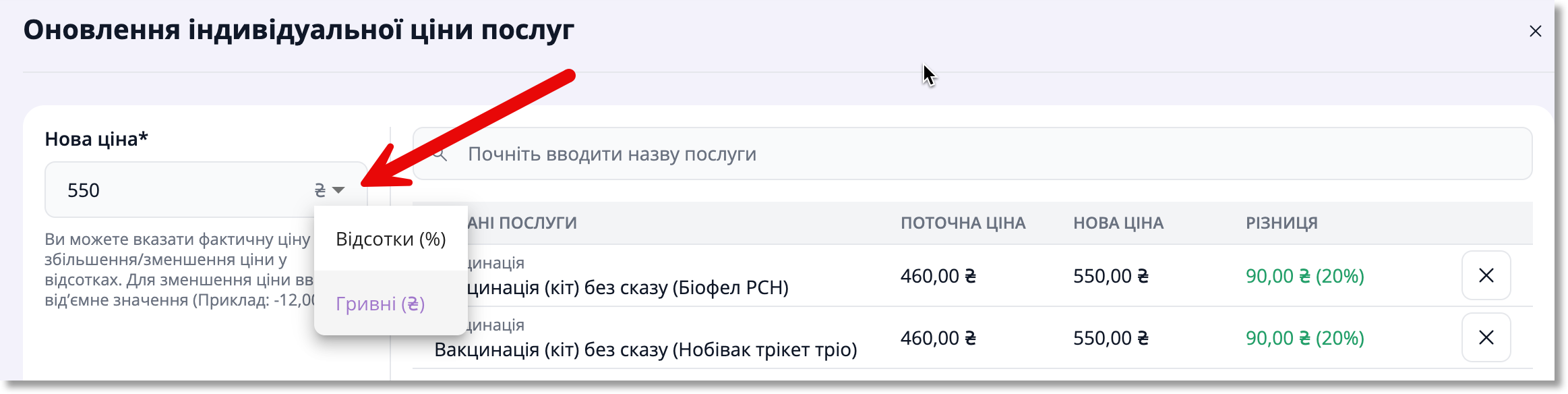Click the ПОТОЧНА ЦІНА column header
The height and width of the screenshot is (394, 1568).
[x=963, y=223]
